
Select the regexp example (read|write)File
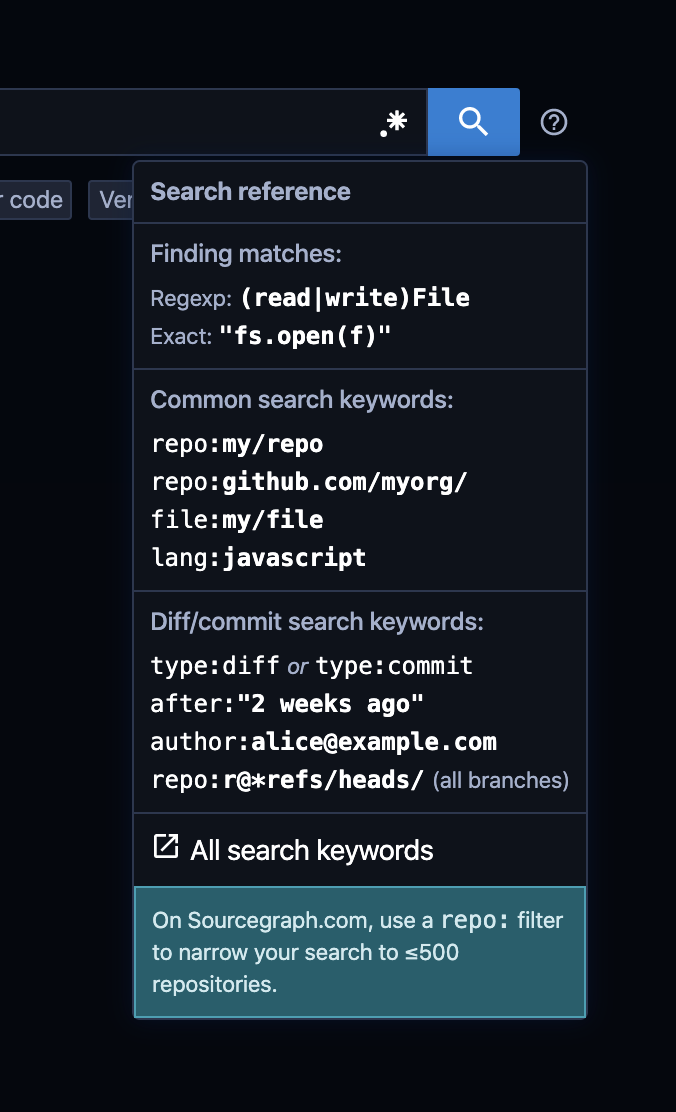point(355,298)
